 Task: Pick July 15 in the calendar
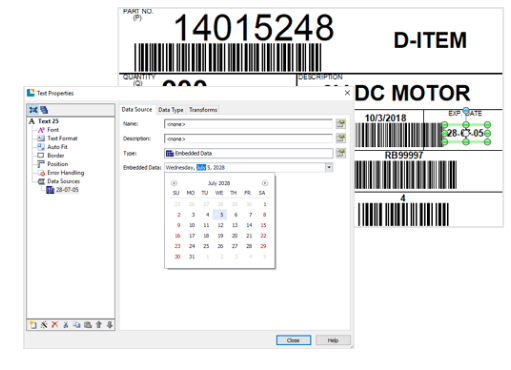click(263, 225)
